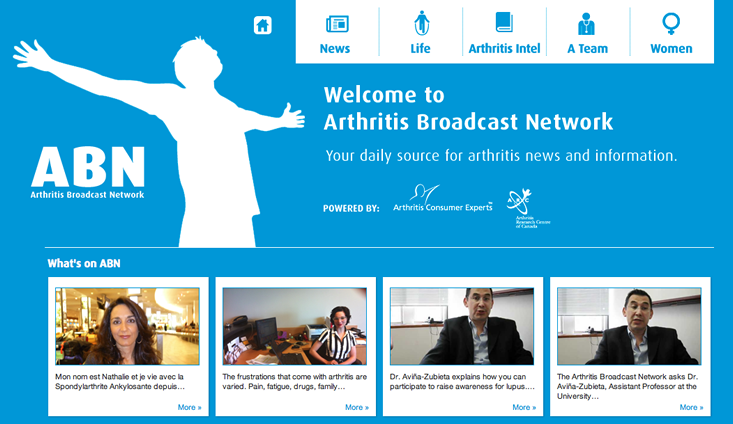Click the Arthritis Intel book icon

click(504, 22)
